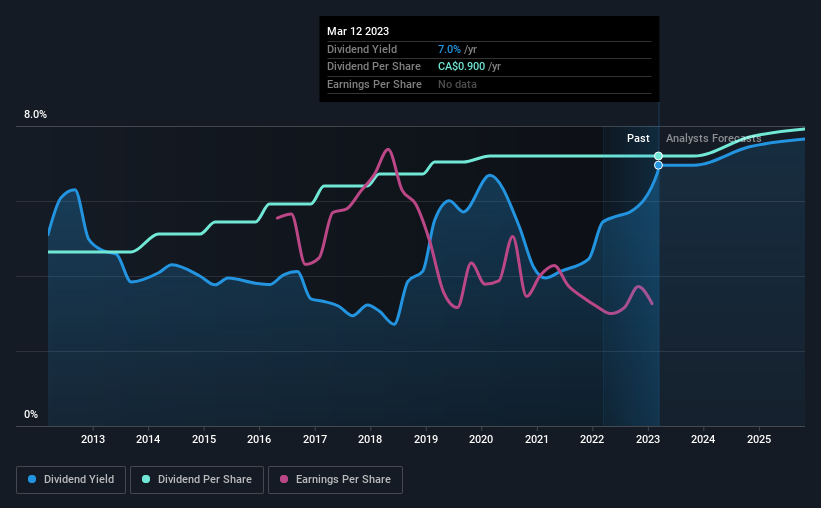Toggle the Dividend Yield legend button
Screen dimensions: 821x508
pyautogui.click(x=71, y=480)
